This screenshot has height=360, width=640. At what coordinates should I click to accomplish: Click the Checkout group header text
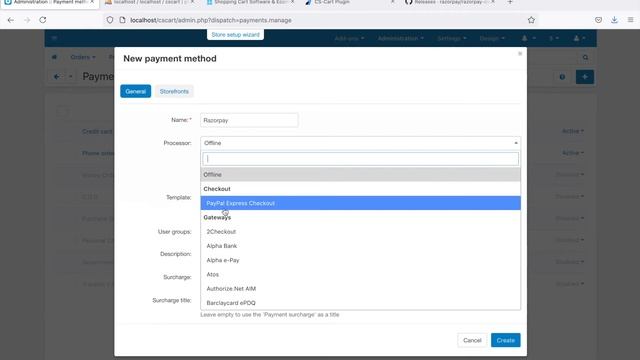[x=217, y=189]
